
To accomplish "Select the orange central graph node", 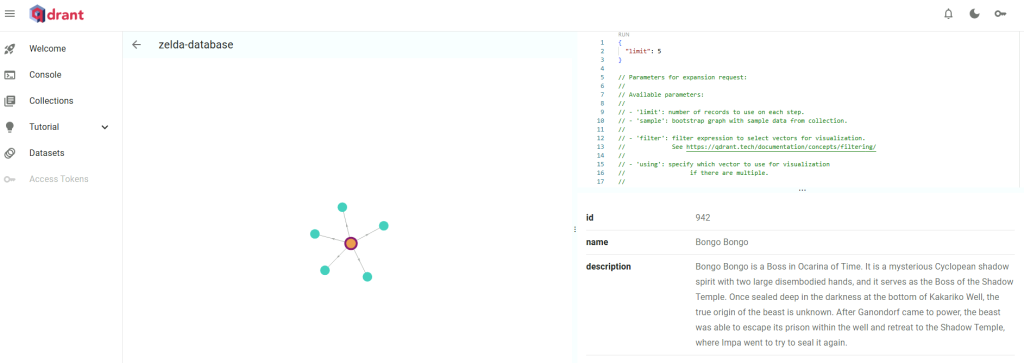I will 351,244.
